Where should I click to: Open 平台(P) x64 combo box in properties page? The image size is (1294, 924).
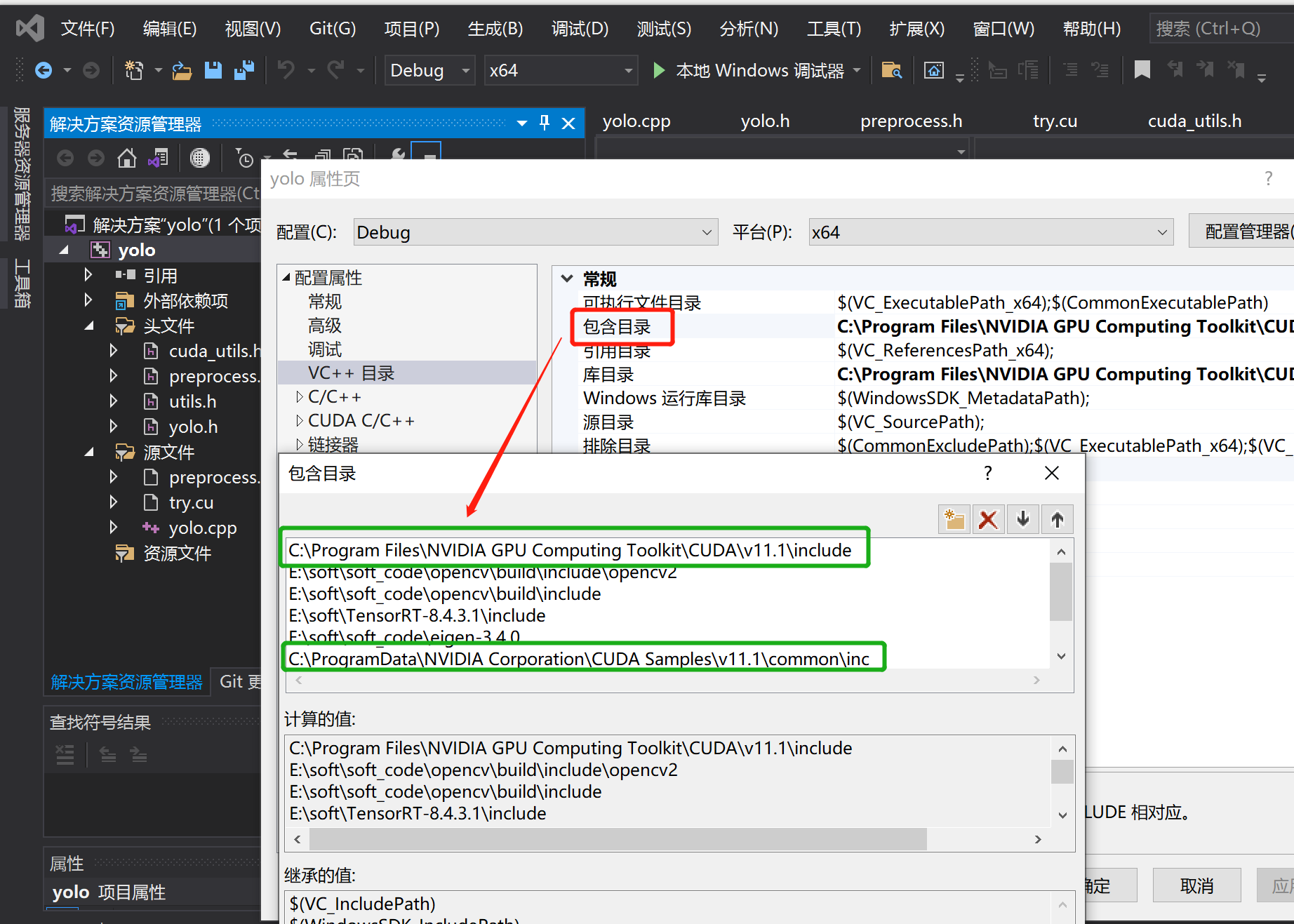(991, 232)
